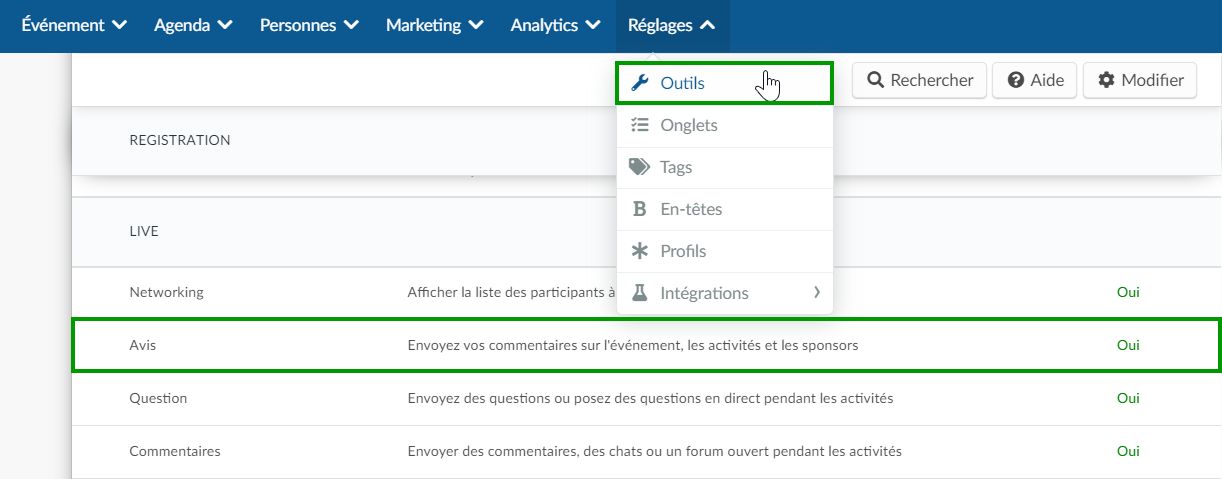This screenshot has width=1222, height=479.
Task: Click Oui status in the Question row
Action: (x=1128, y=398)
